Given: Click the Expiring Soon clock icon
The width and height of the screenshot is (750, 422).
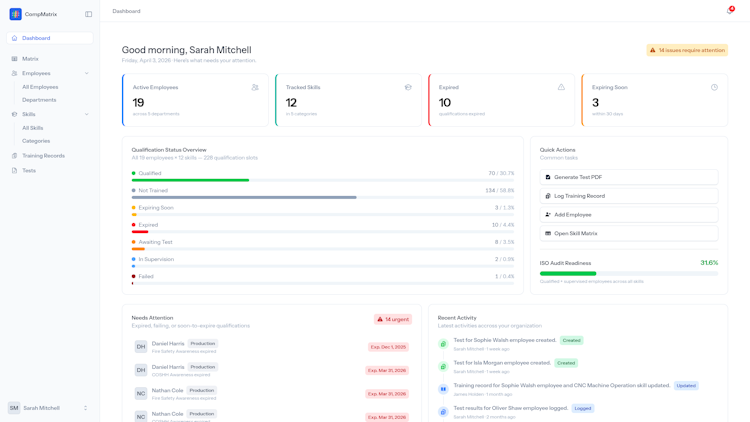Looking at the screenshot, I should pos(714,87).
